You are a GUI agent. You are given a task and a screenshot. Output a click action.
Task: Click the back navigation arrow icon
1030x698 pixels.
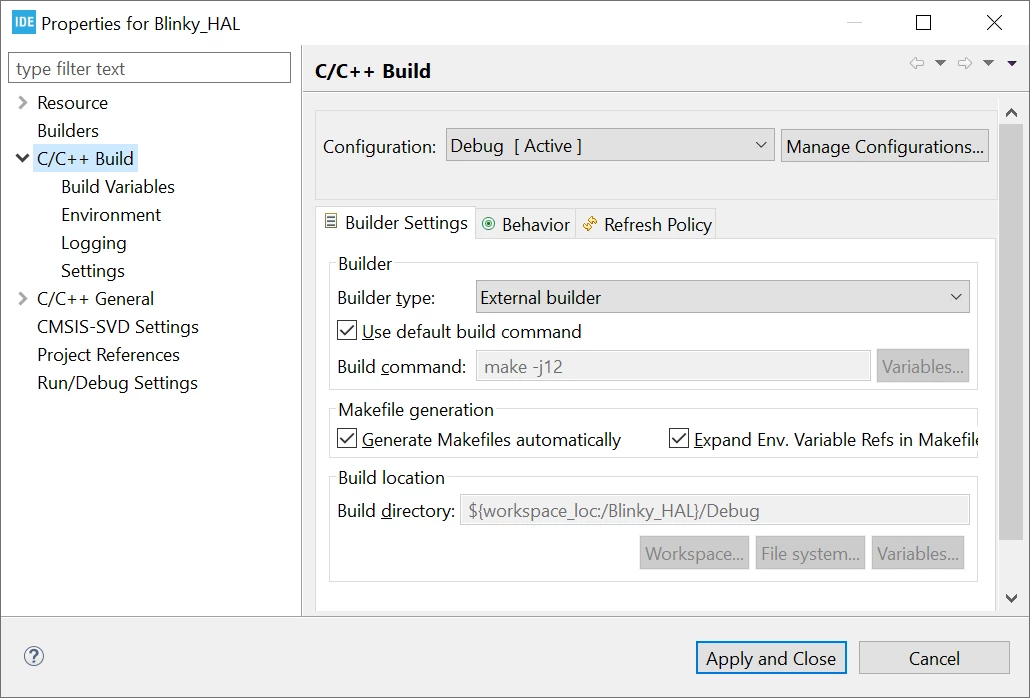click(x=916, y=63)
